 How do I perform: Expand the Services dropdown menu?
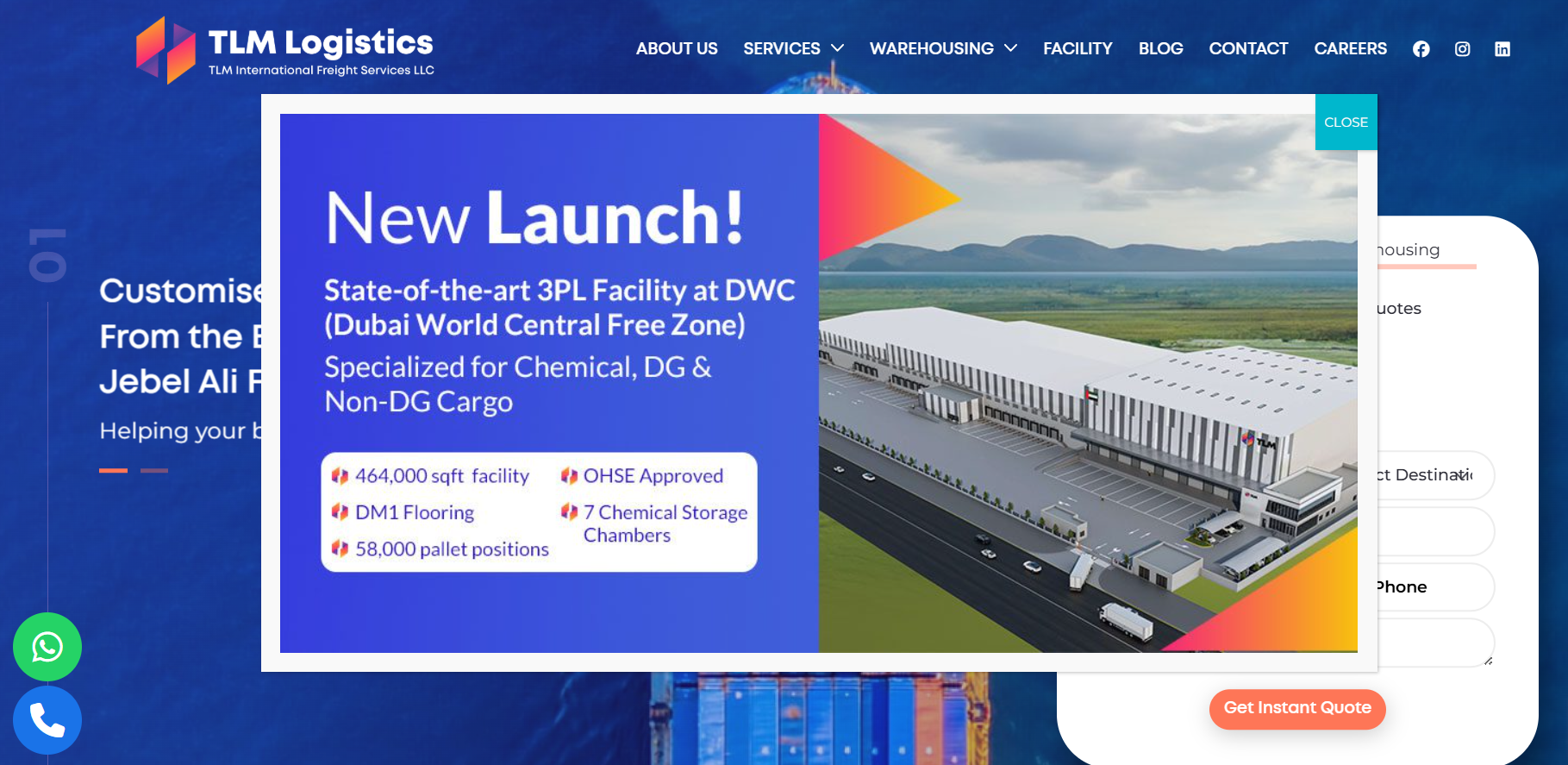[x=793, y=49]
